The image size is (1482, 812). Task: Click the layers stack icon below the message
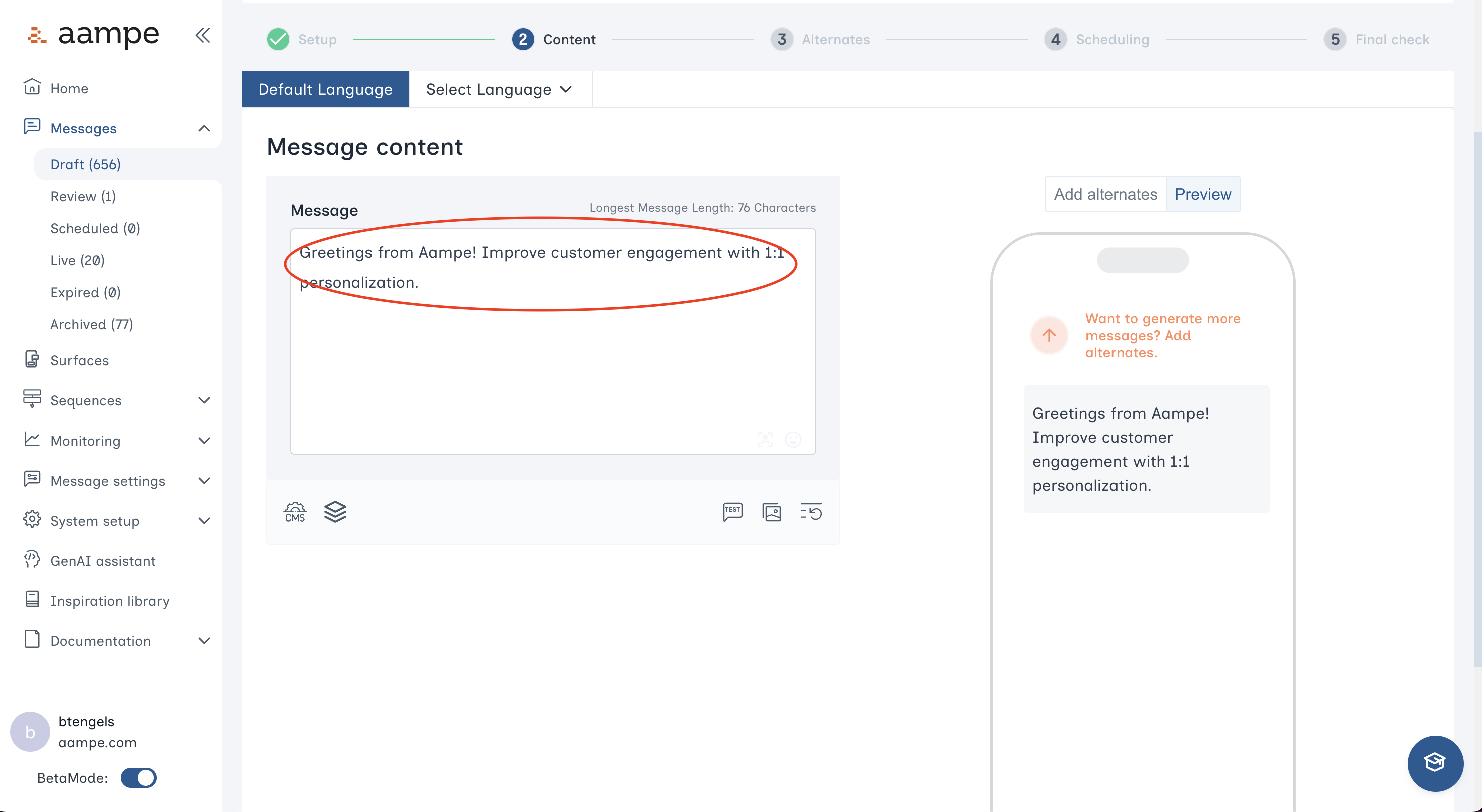click(x=335, y=511)
